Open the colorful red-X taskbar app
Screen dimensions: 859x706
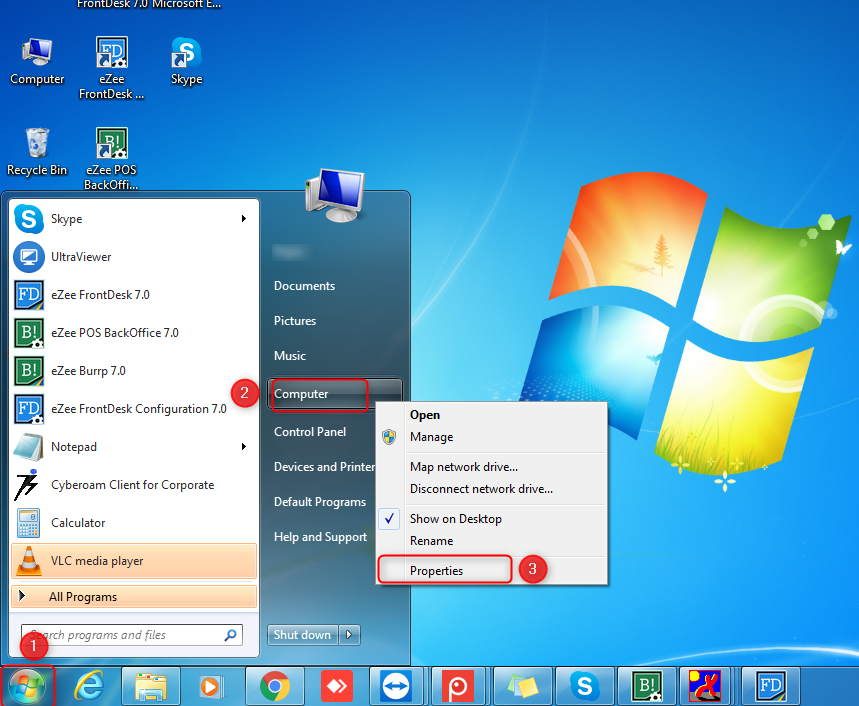(x=705, y=686)
